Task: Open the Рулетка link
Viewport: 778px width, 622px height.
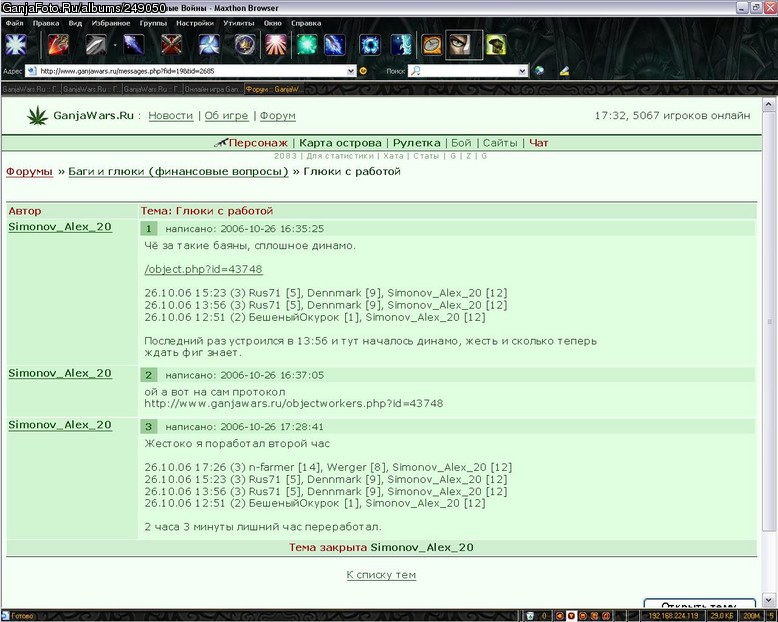Action: click(x=416, y=143)
